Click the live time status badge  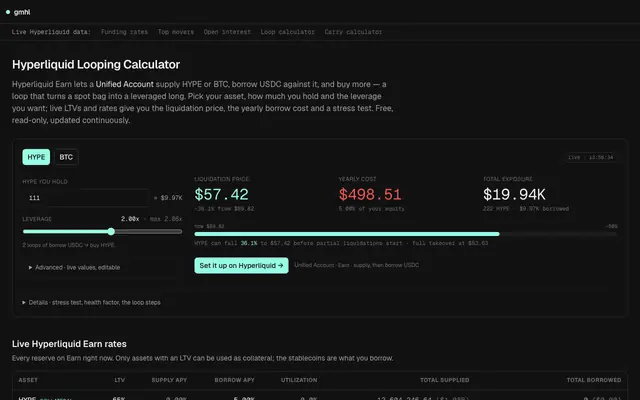coord(591,157)
